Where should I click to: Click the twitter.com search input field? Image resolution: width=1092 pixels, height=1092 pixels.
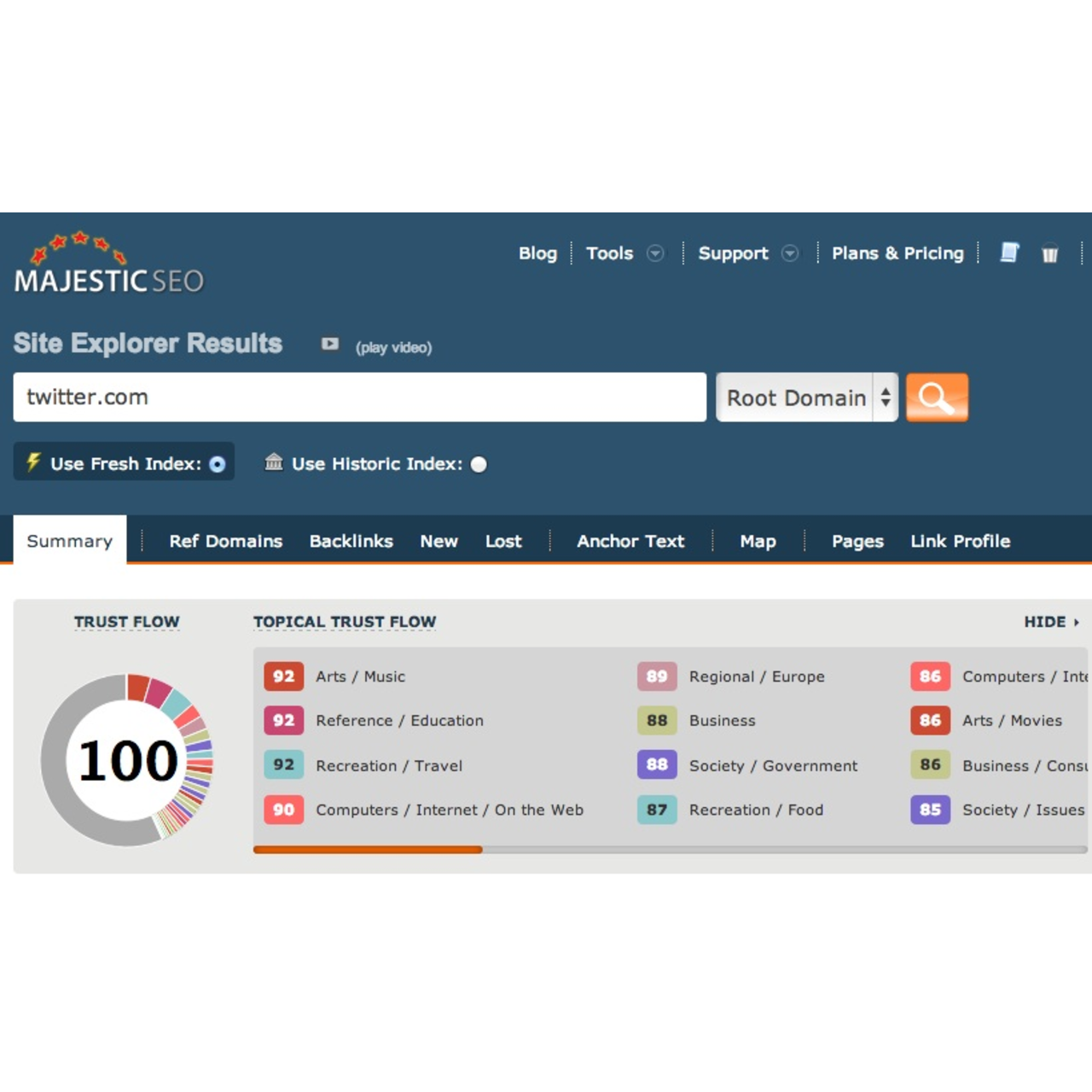coord(359,398)
